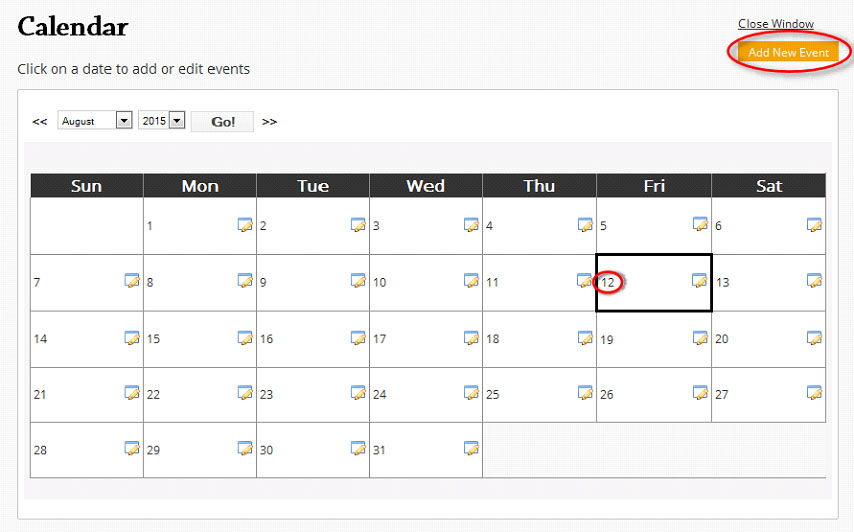The height and width of the screenshot is (532, 854).
Task: Open the edit icon on day 10
Action: [471, 280]
